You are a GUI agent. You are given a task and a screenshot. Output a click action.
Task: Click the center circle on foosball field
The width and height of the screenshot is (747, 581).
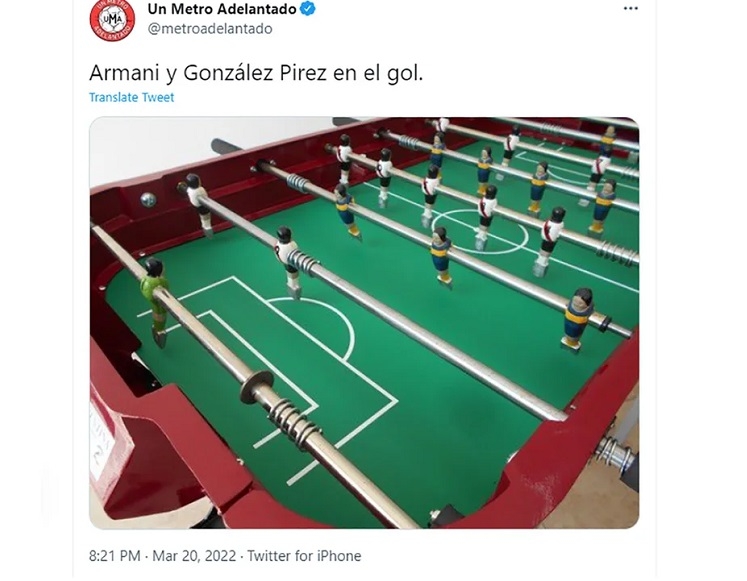(x=480, y=232)
